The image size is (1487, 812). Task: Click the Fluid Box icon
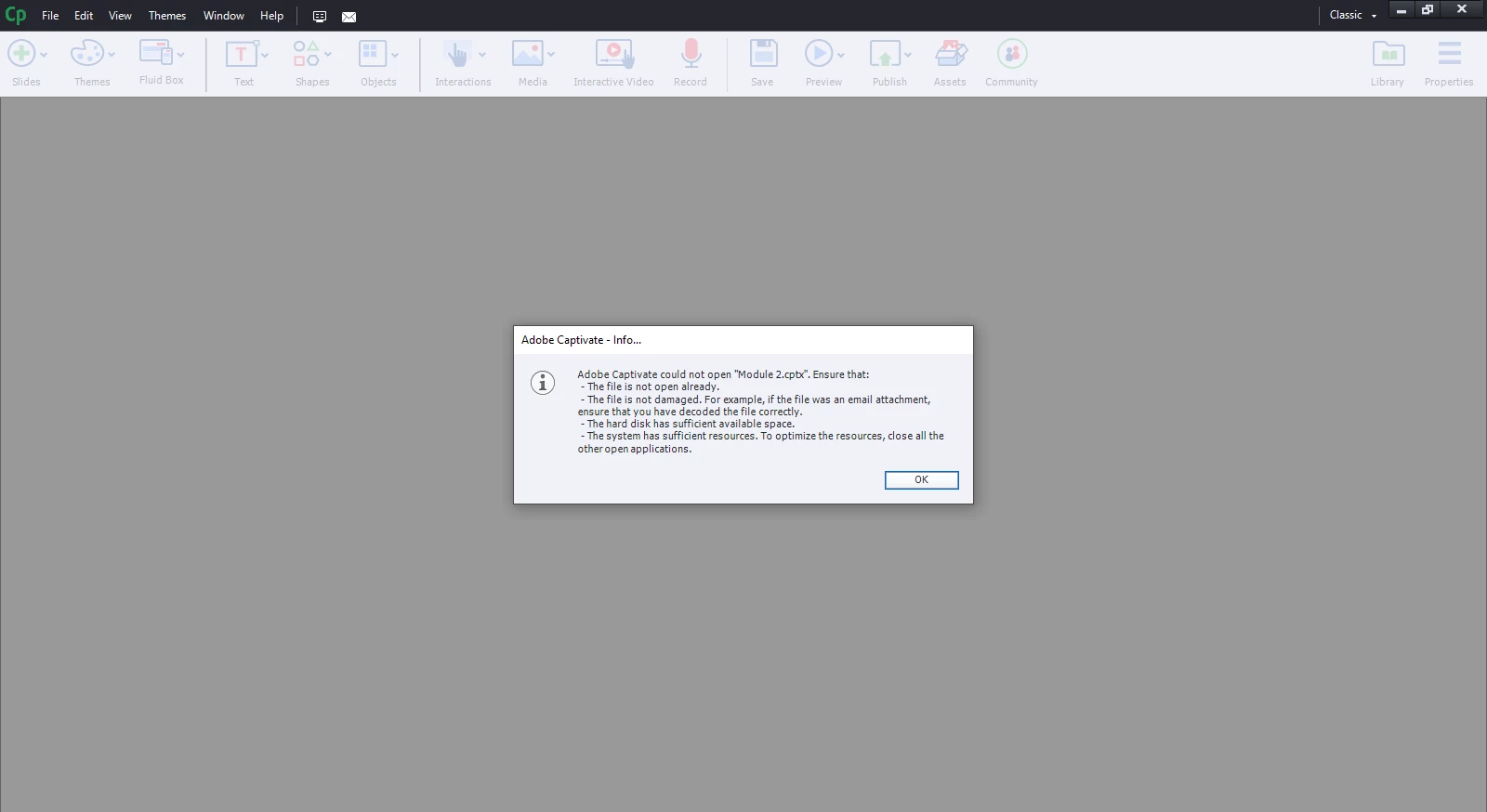(155, 52)
